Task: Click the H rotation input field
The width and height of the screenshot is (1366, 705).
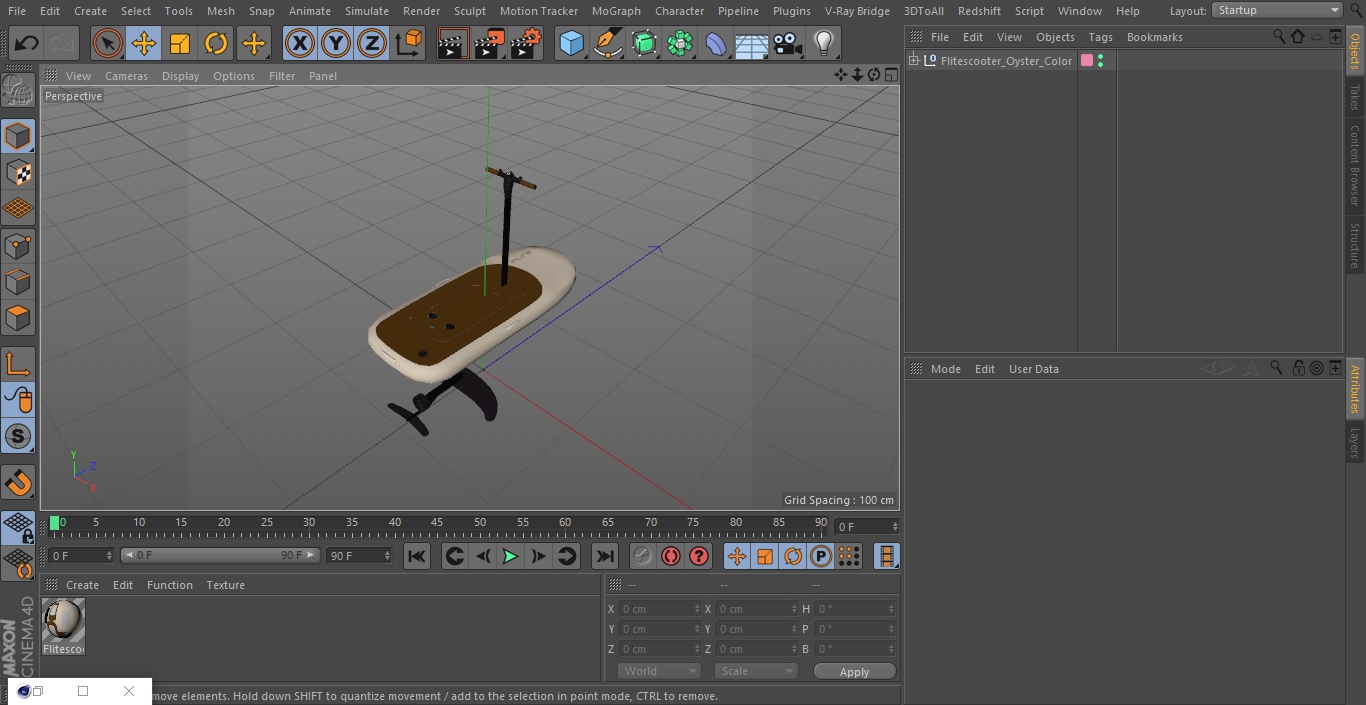Action: point(856,609)
